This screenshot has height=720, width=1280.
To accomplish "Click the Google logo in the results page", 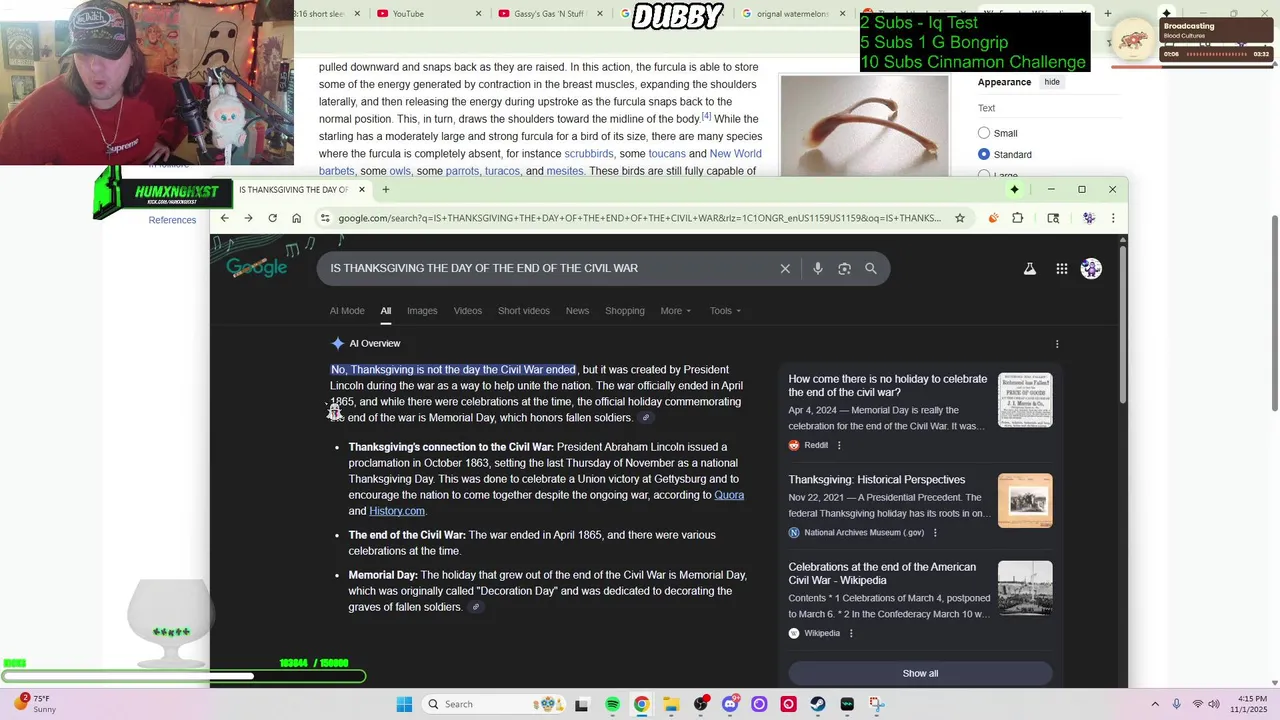I will 257,267.
